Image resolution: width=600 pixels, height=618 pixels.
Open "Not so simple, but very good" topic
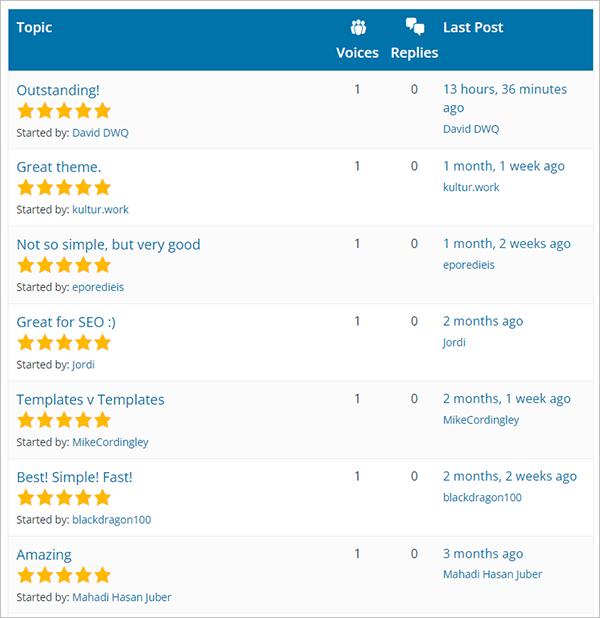click(x=108, y=244)
